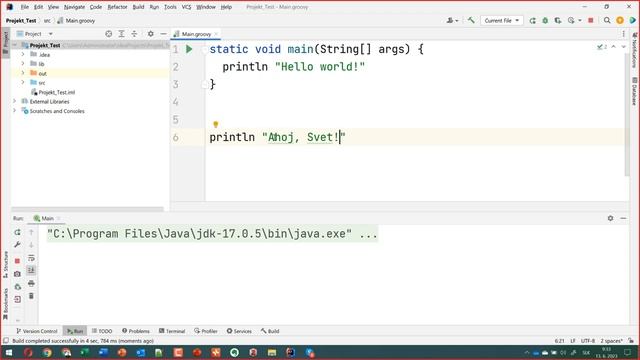Screen dimensions: 640x360
Task: Open the Notifications side panel
Action: point(635,51)
